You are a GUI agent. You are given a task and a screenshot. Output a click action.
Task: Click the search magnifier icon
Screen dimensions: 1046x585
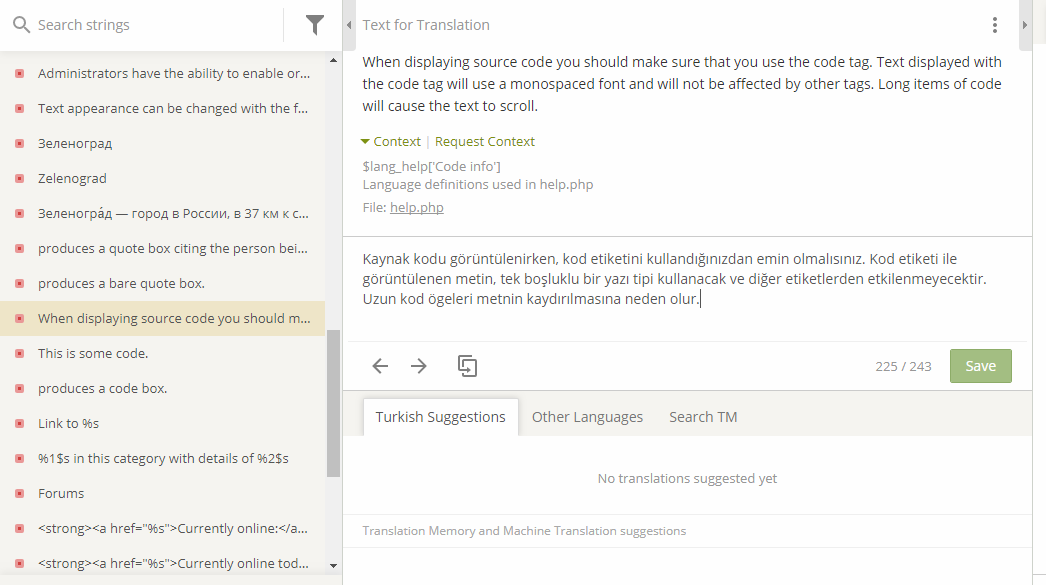click(21, 25)
